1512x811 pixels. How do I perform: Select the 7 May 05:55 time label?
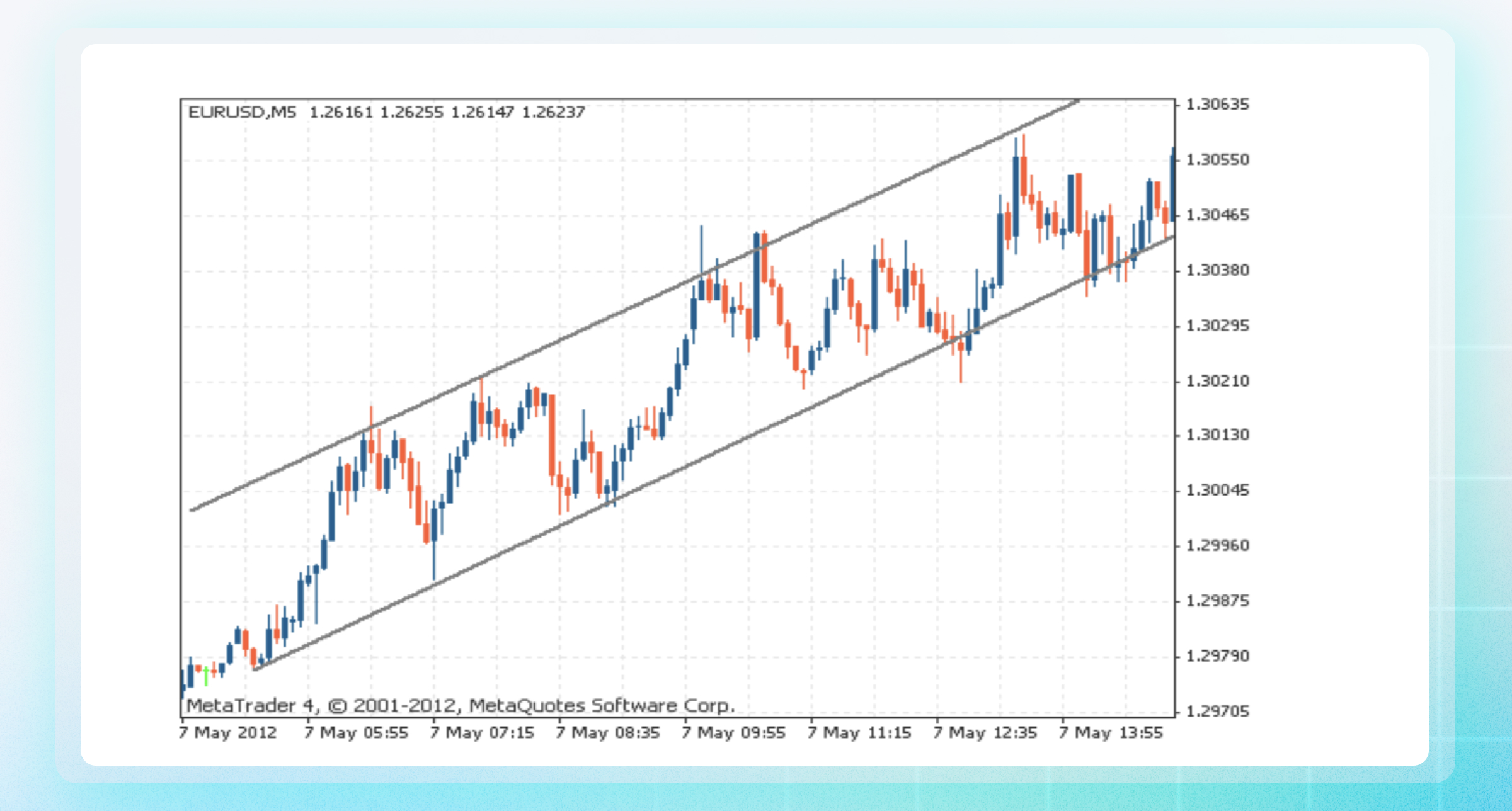click(356, 733)
